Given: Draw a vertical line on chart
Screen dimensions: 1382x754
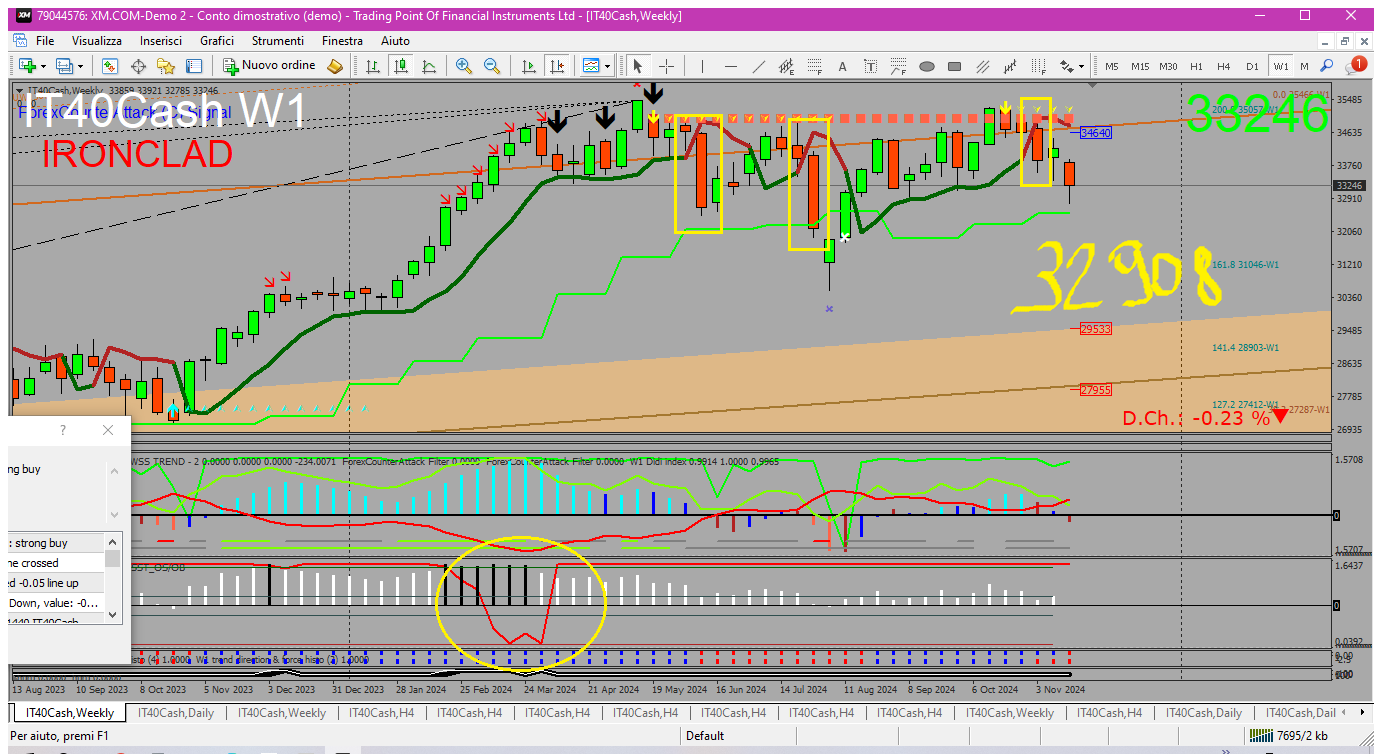Looking at the screenshot, I should tap(703, 66).
